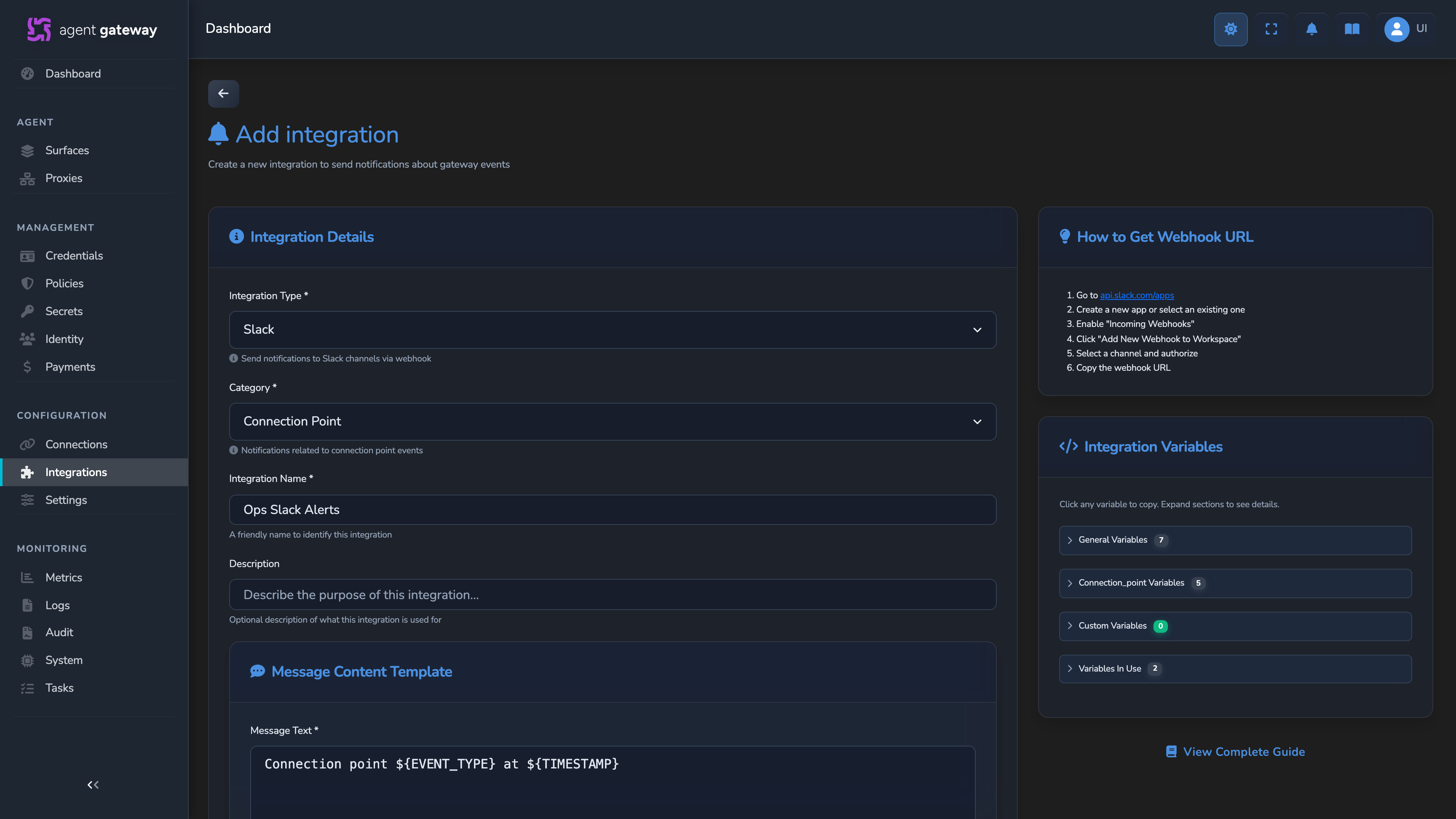
Task: Open Integration Type dropdown showing Slack
Action: pos(612,329)
